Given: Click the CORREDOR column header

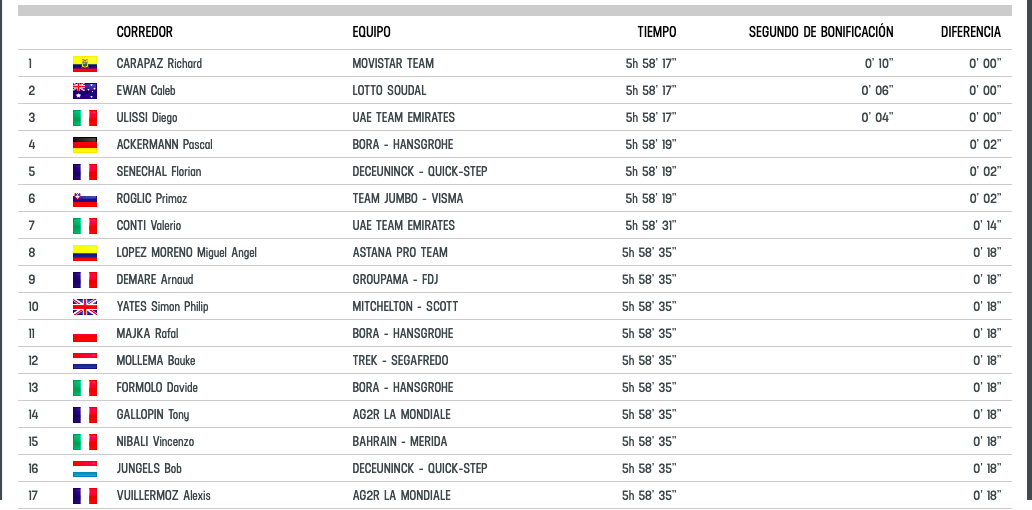Looking at the screenshot, I should click(145, 32).
